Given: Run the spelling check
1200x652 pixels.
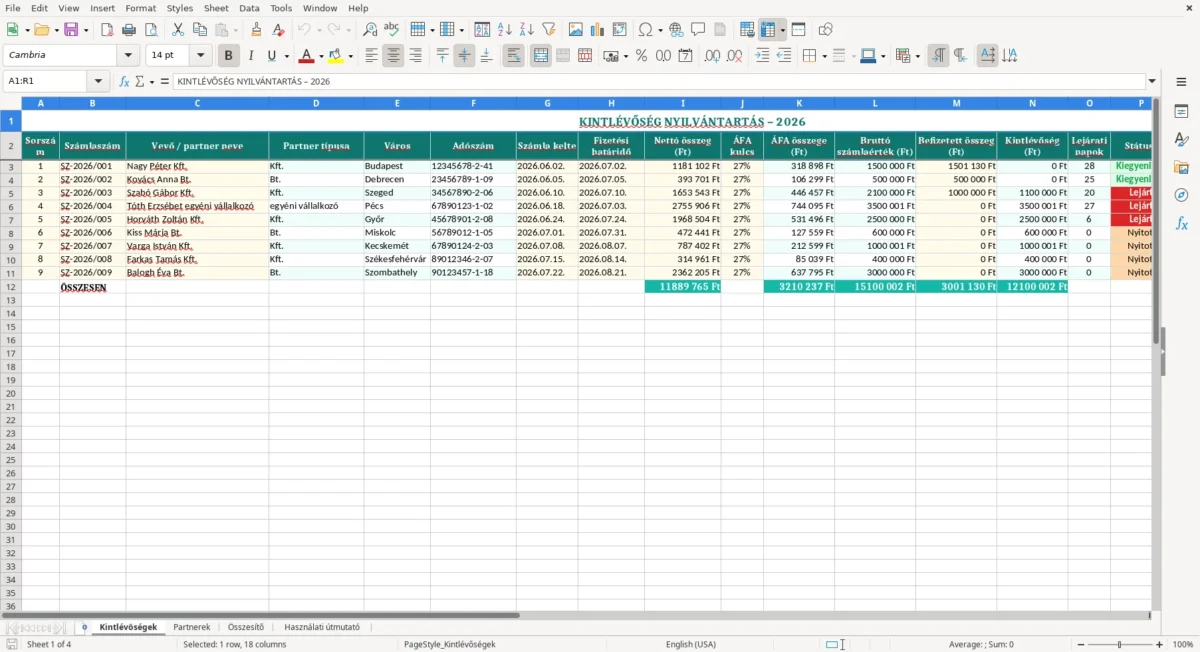Looking at the screenshot, I should [392, 30].
